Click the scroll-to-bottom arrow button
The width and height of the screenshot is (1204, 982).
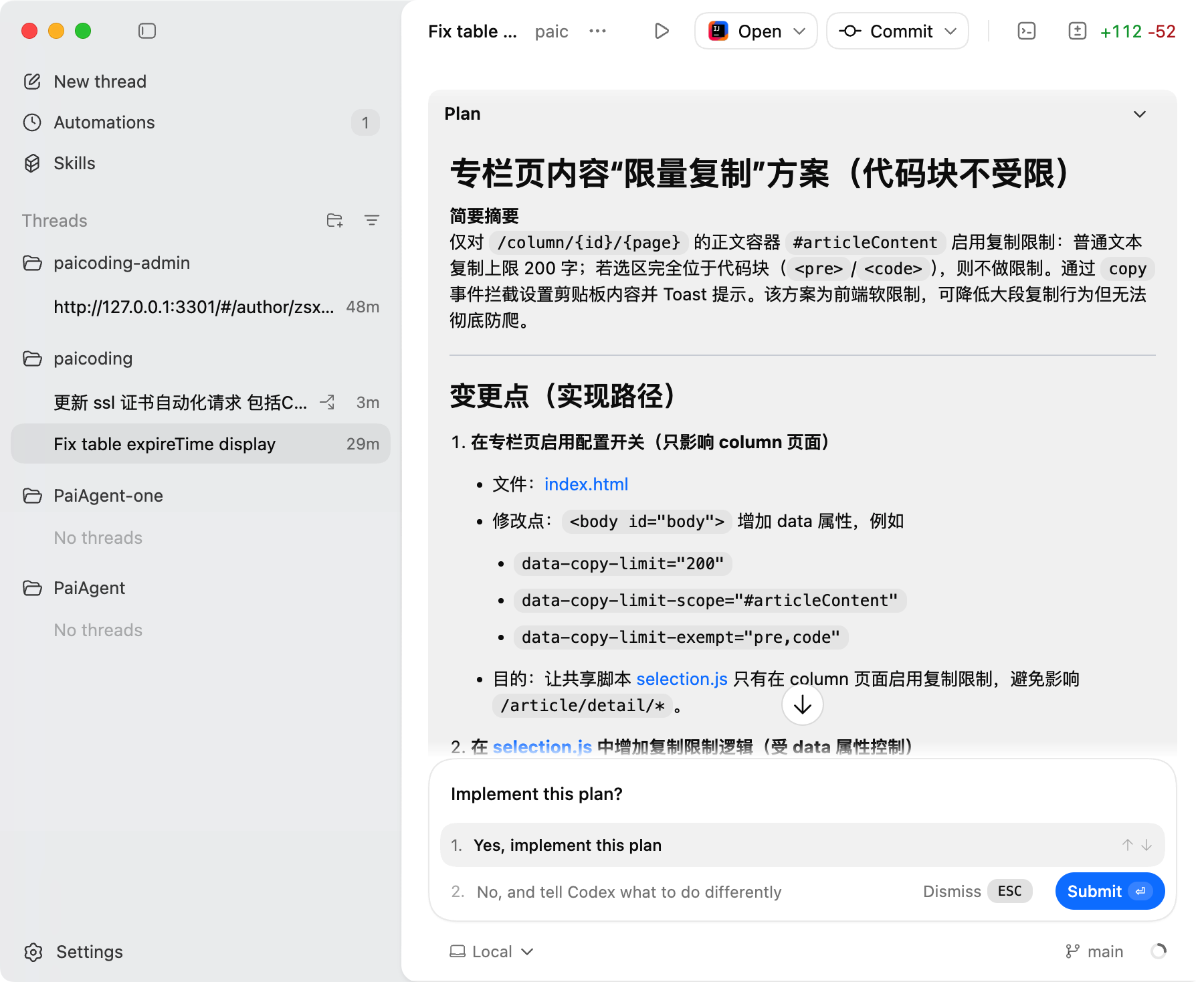click(x=802, y=705)
